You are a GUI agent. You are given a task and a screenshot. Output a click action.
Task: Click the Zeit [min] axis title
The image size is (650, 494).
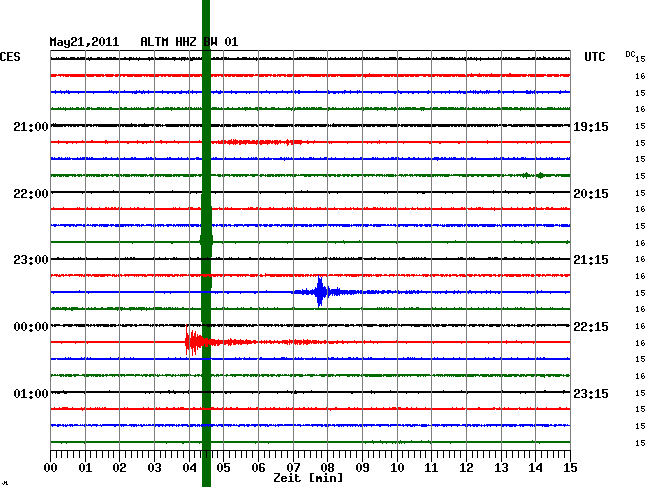(308, 478)
